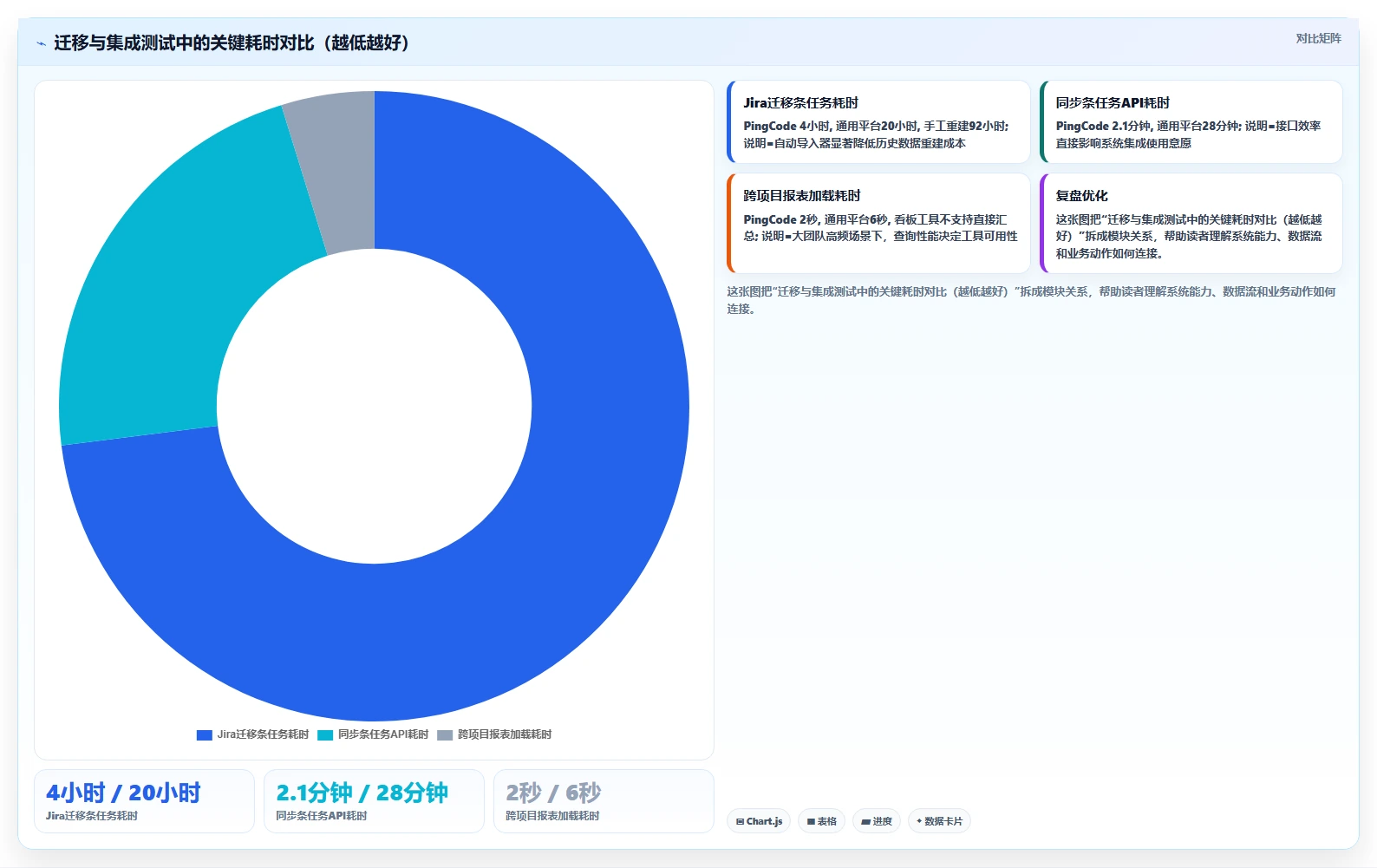
Task: Open the 跨项目报表加载耗时 info card
Action: click(878, 224)
